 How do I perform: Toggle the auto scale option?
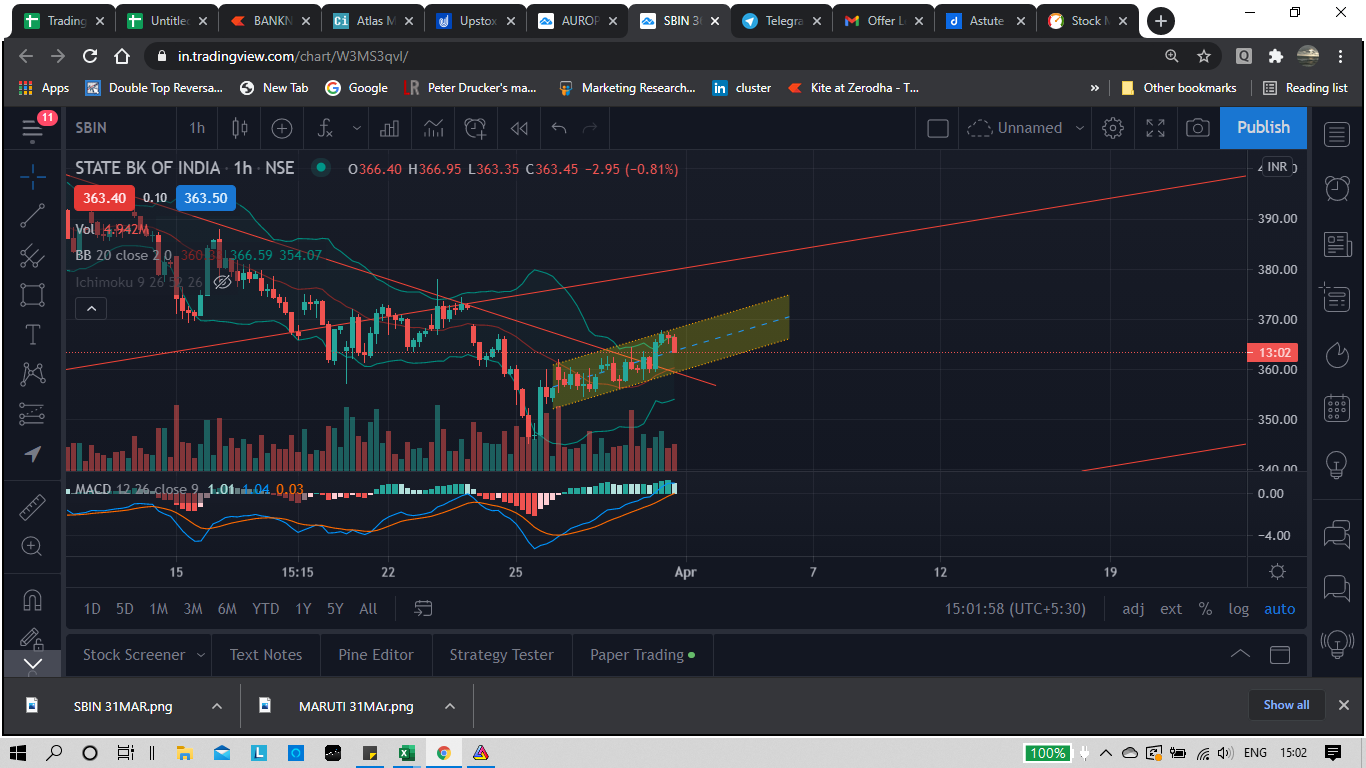(1279, 608)
